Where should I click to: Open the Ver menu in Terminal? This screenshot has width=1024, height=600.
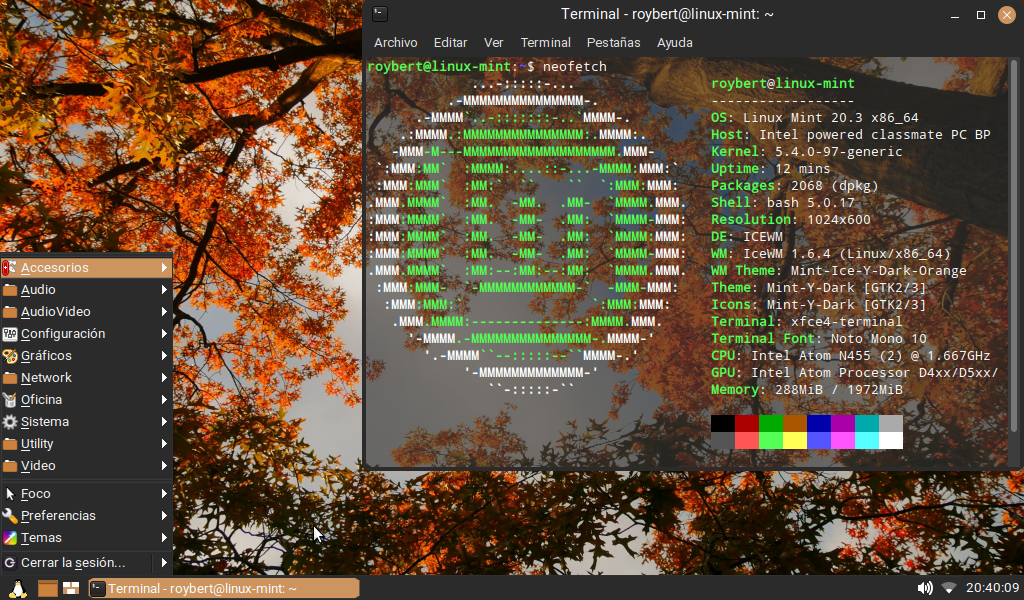coord(494,42)
